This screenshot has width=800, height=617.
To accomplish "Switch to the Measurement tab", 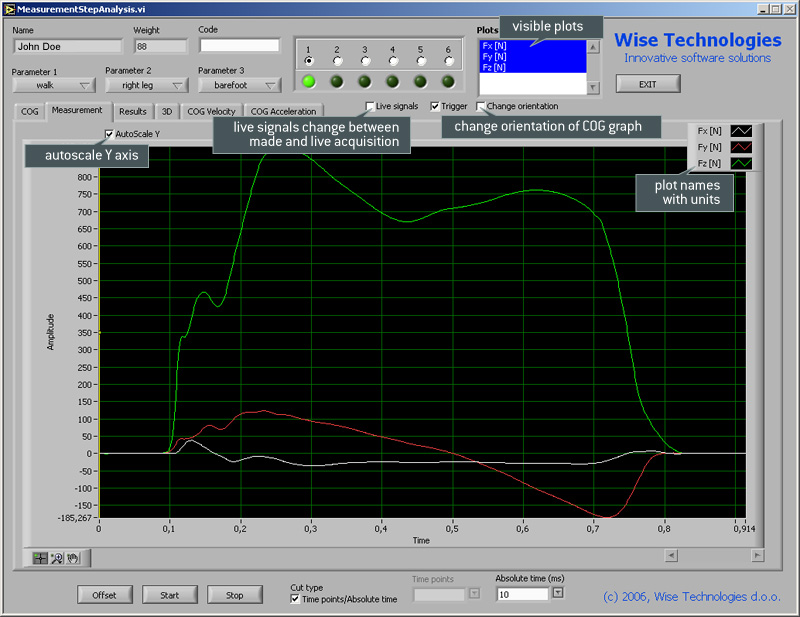I will click(x=77, y=110).
